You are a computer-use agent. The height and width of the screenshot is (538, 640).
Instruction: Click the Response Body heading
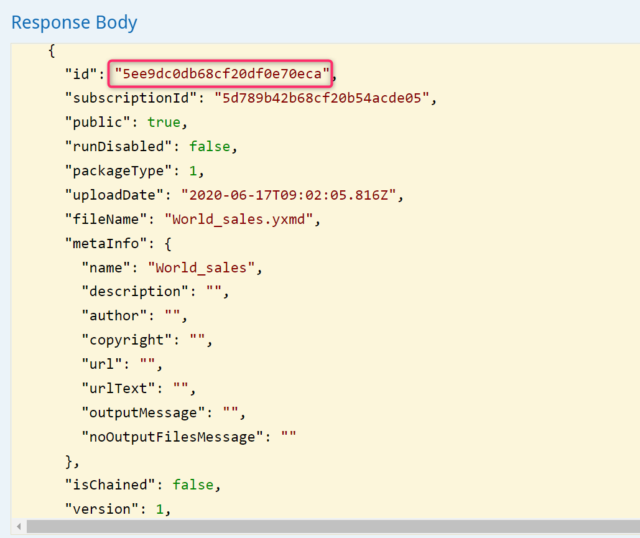click(x=74, y=22)
